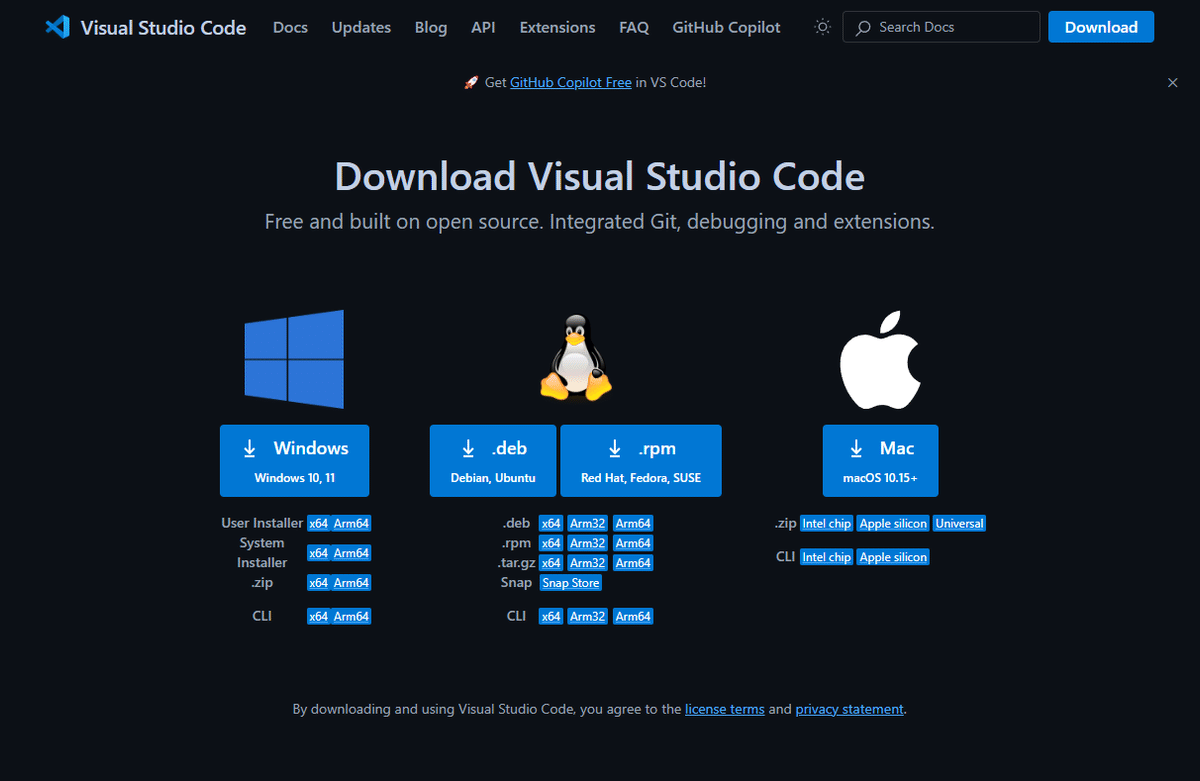Image resolution: width=1200 pixels, height=781 pixels.
Task: Select Arm64 for Linux CLI
Action: (633, 617)
